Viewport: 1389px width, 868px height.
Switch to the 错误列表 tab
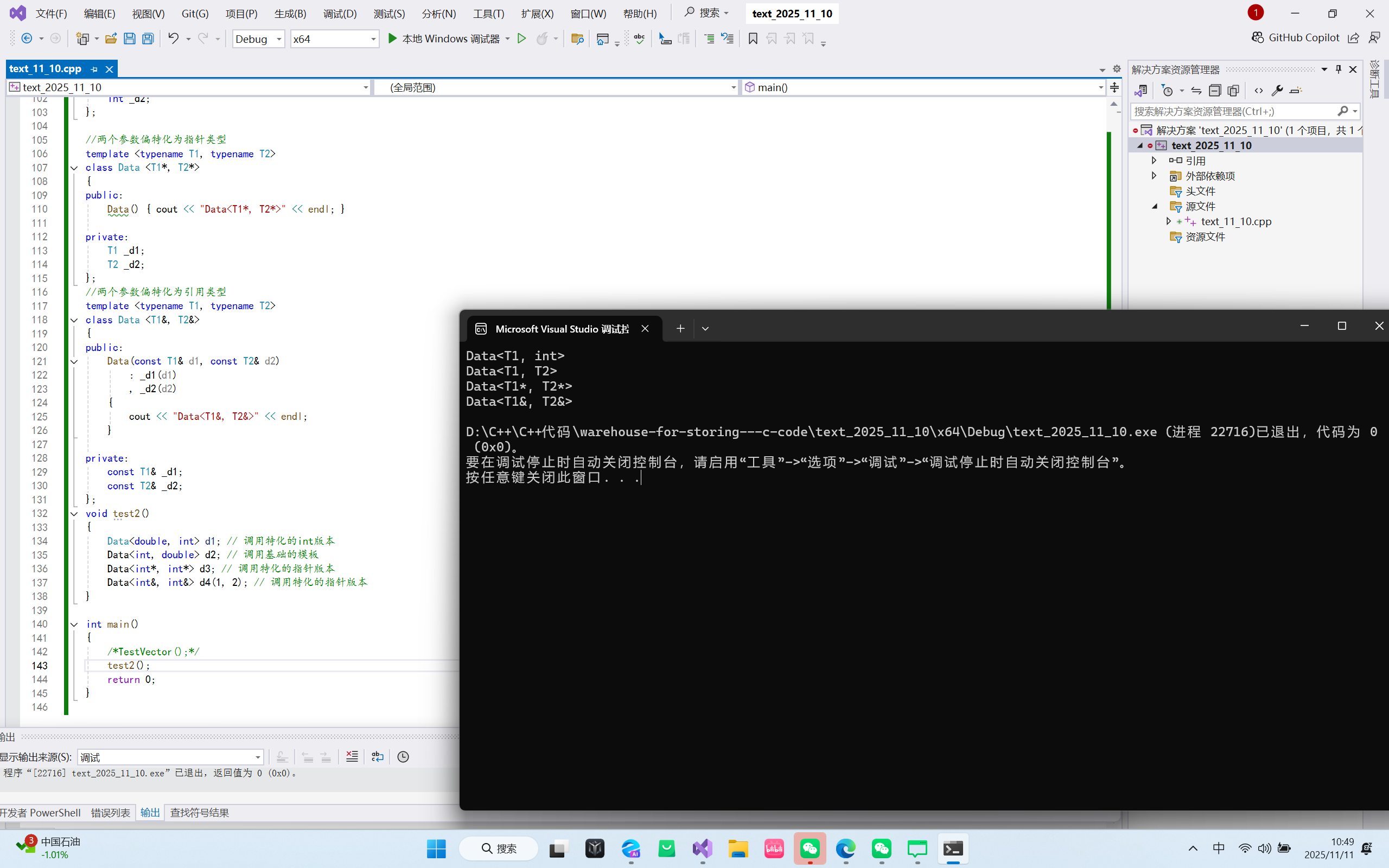pyautogui.click(x=110, y=812)
